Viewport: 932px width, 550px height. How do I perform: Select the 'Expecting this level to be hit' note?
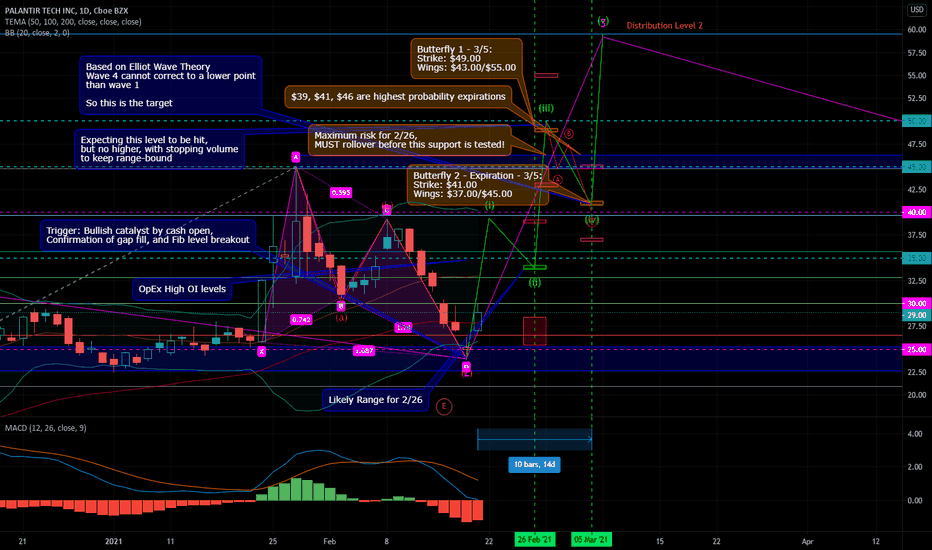pos(159,149)
